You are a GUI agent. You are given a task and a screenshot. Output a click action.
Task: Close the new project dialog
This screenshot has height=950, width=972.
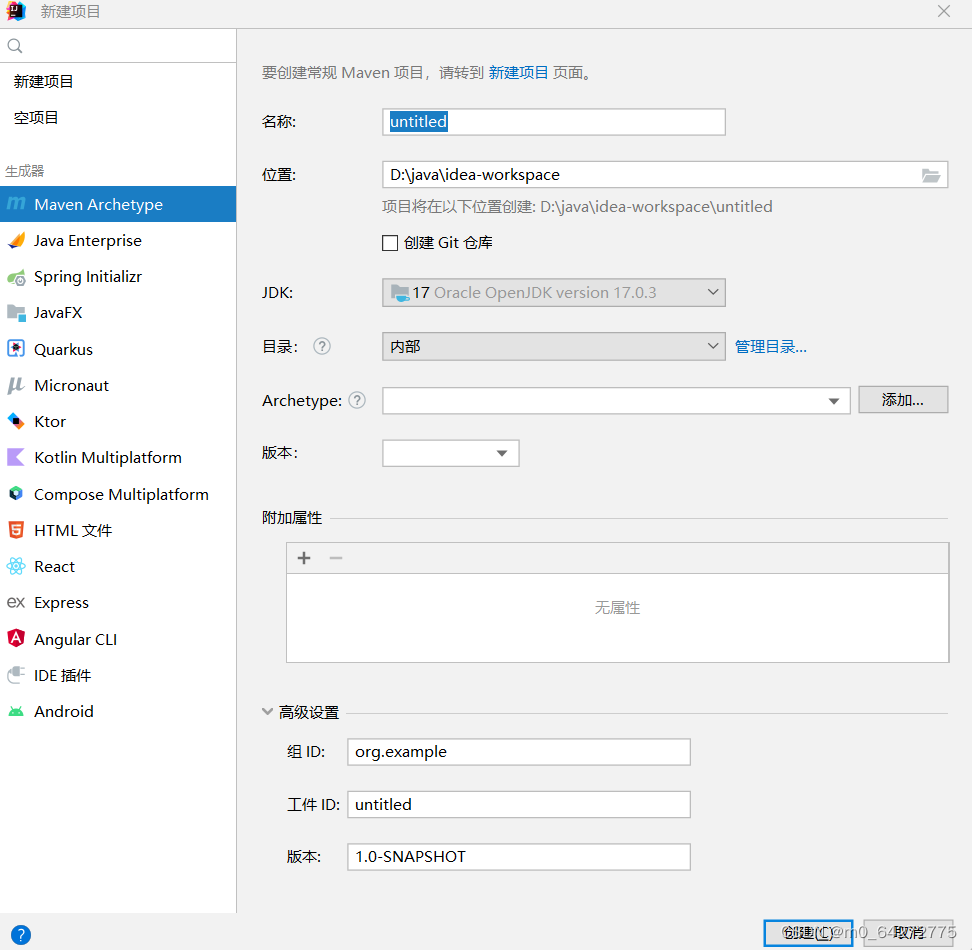tap(943, 11)
